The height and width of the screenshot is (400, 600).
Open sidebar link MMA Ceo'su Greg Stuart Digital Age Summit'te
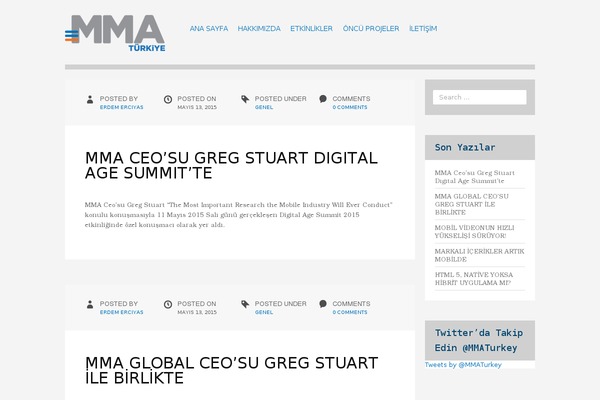474,177
